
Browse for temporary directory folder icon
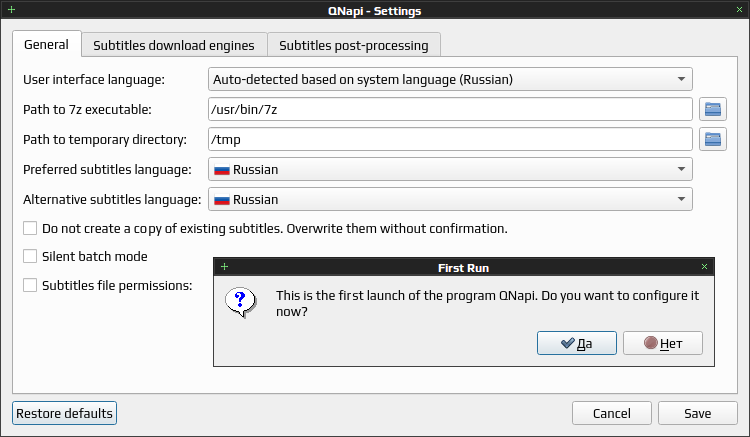click(x=713, y=139)
